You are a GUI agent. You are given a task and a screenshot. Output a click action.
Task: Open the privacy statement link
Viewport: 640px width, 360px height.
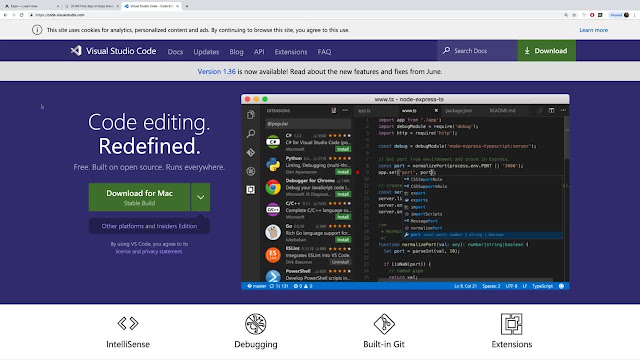(162, 251)
